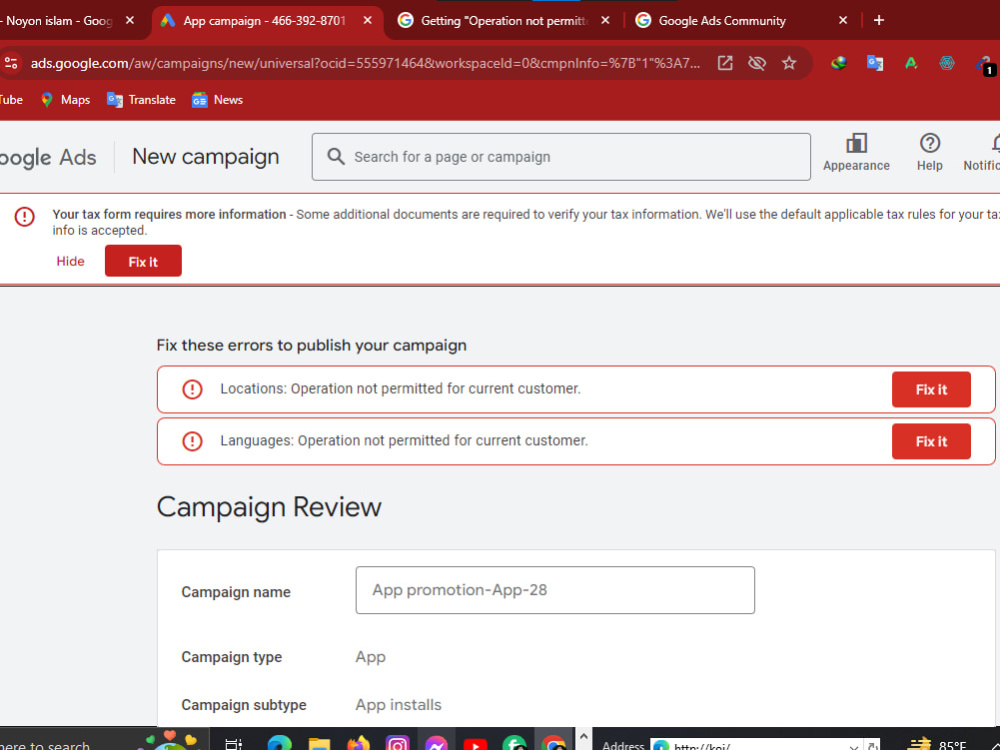
Task: Close the App campaign tab
Action: (x=367, y=20)
